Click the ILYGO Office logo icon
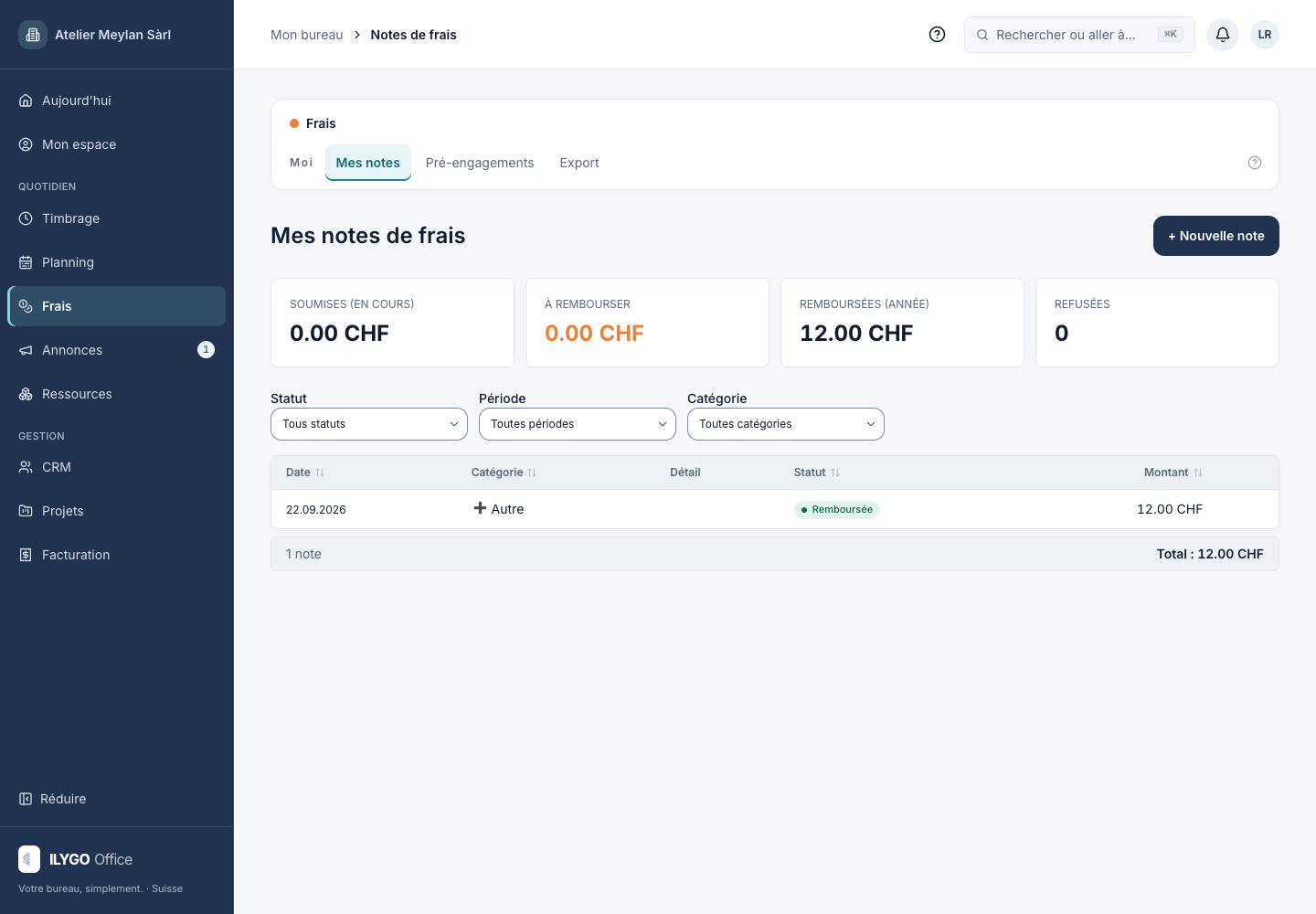Image resolution: width=1316 pixels, height=914 pixels. (29, 859)
